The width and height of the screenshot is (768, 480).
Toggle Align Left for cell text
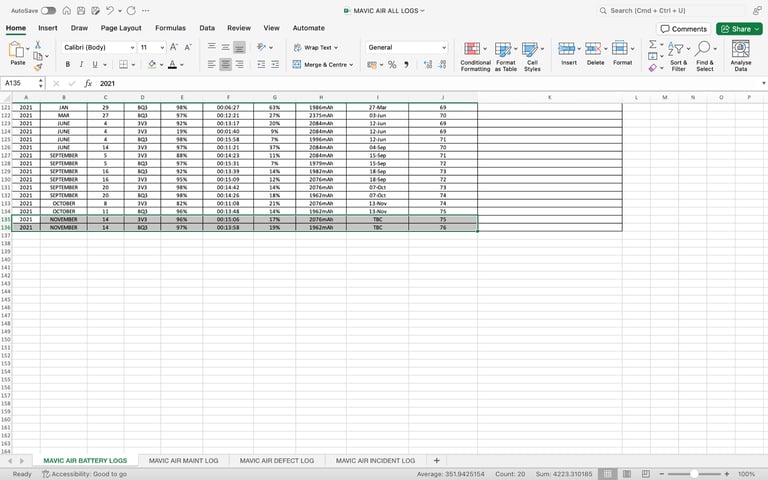[212, 64]
